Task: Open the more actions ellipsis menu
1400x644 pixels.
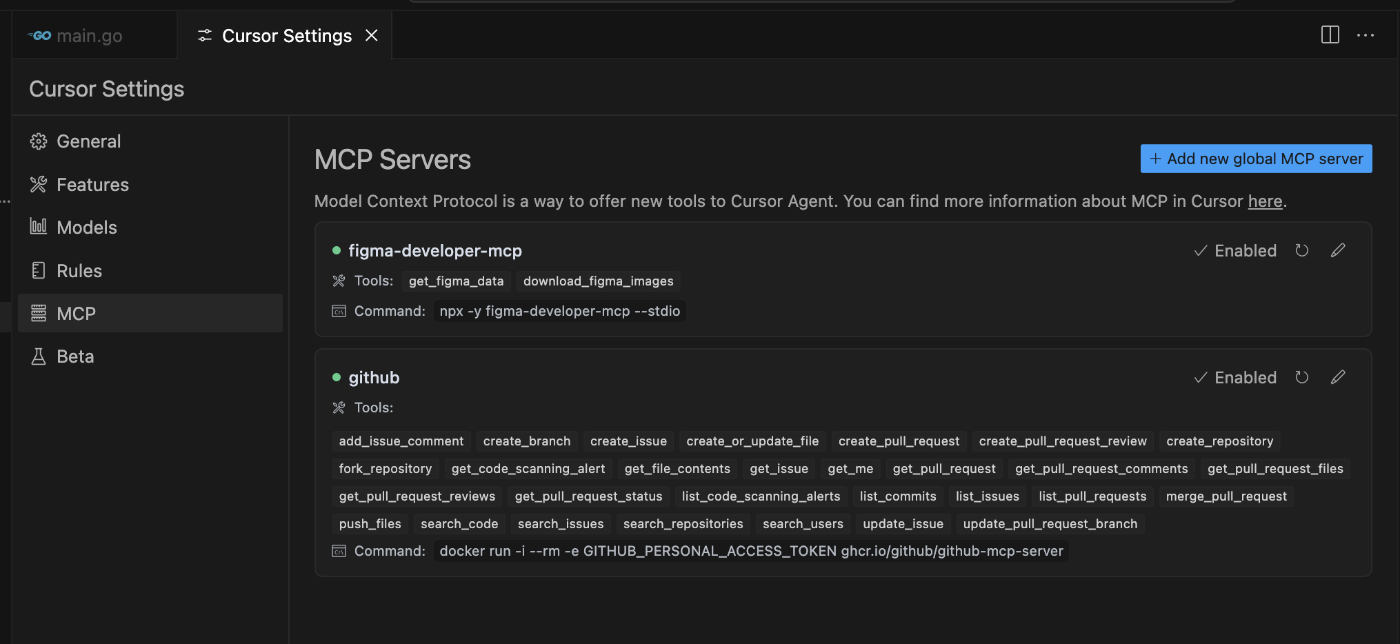Action: coord(1365,35)
